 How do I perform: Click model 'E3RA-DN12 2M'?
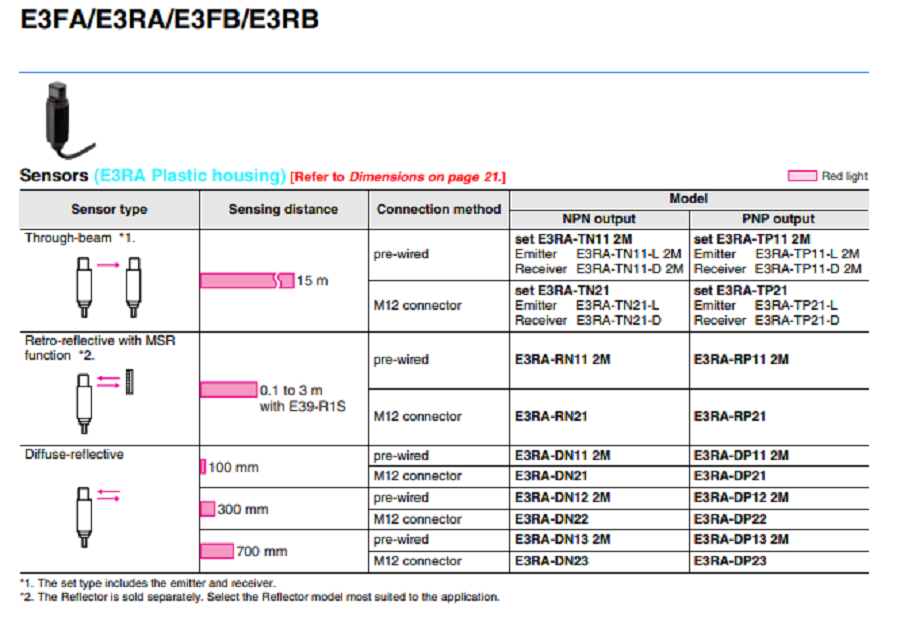pyautogui.click(x=562, y=497)
